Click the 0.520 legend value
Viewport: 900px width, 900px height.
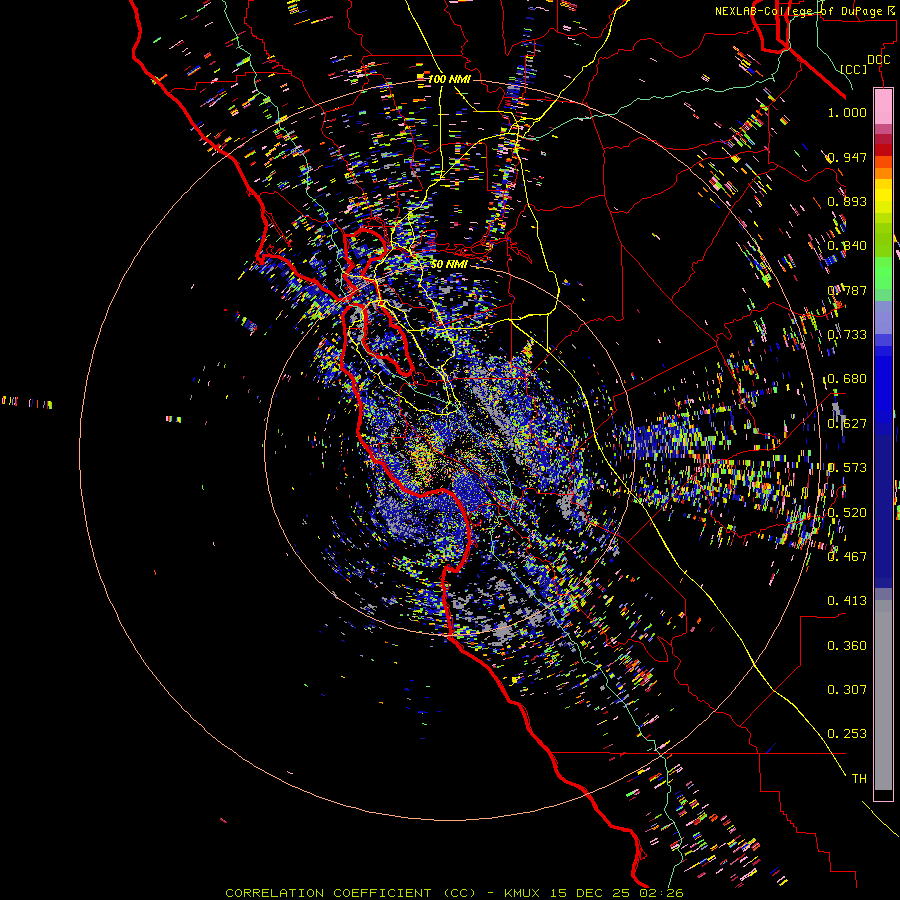pyautogui.click(x=847, y=513)
